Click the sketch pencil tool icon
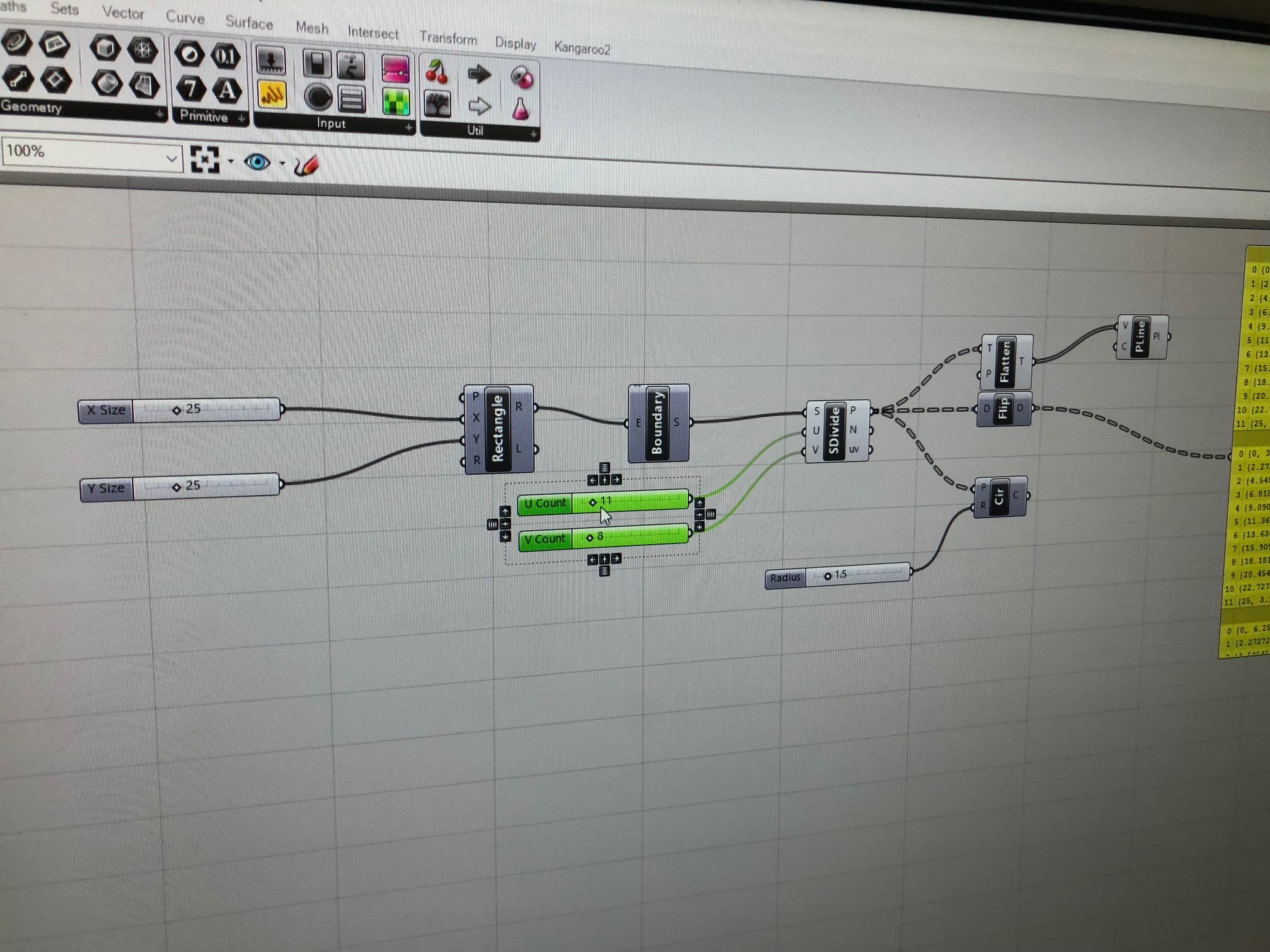The image size is (1270, 952). [x=306, y=166]
